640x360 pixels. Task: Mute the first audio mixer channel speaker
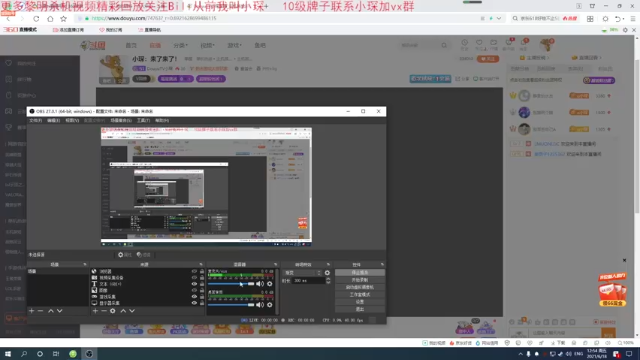(260, 284)
